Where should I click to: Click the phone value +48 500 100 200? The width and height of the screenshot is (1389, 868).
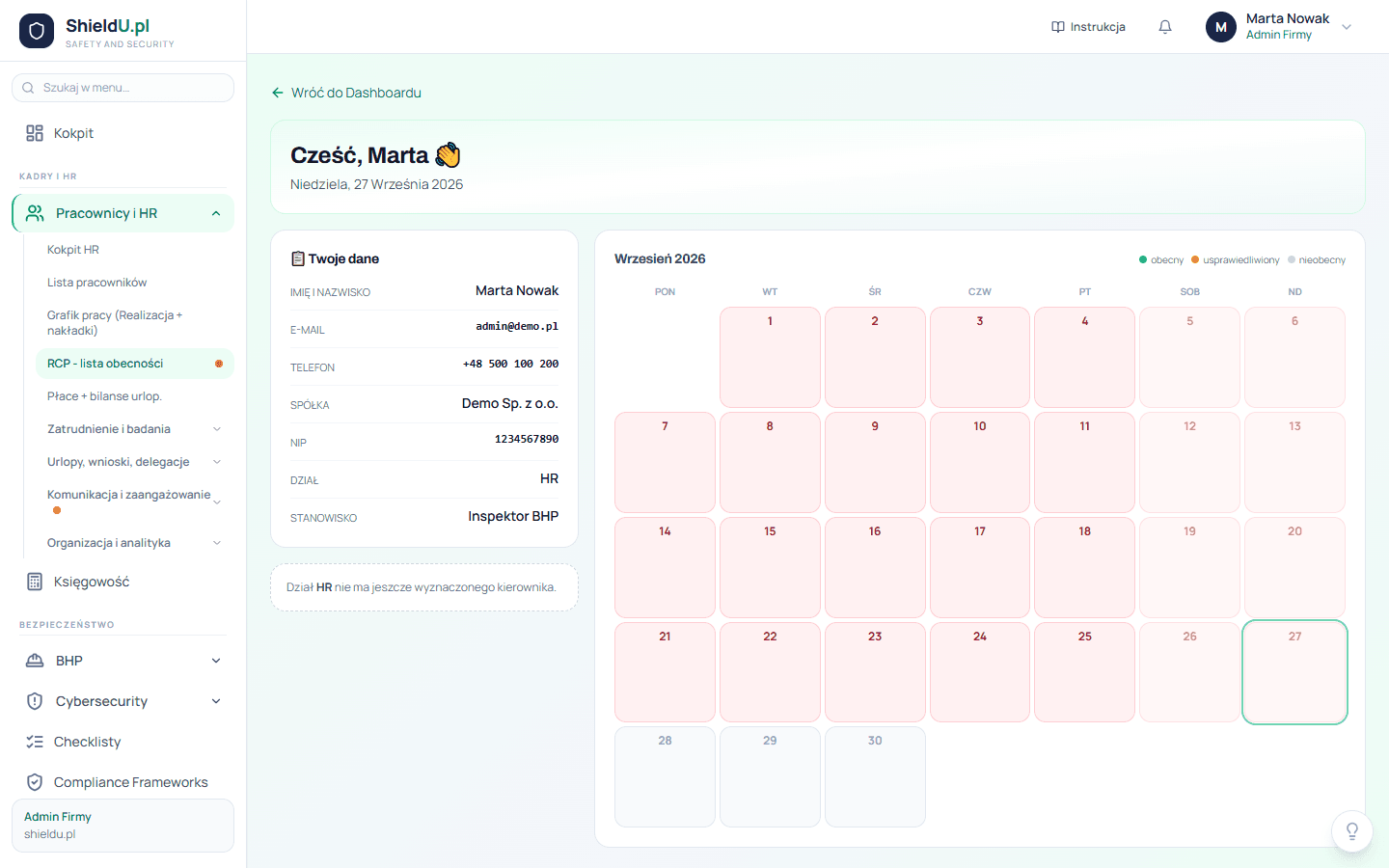(x=510, y=364)
